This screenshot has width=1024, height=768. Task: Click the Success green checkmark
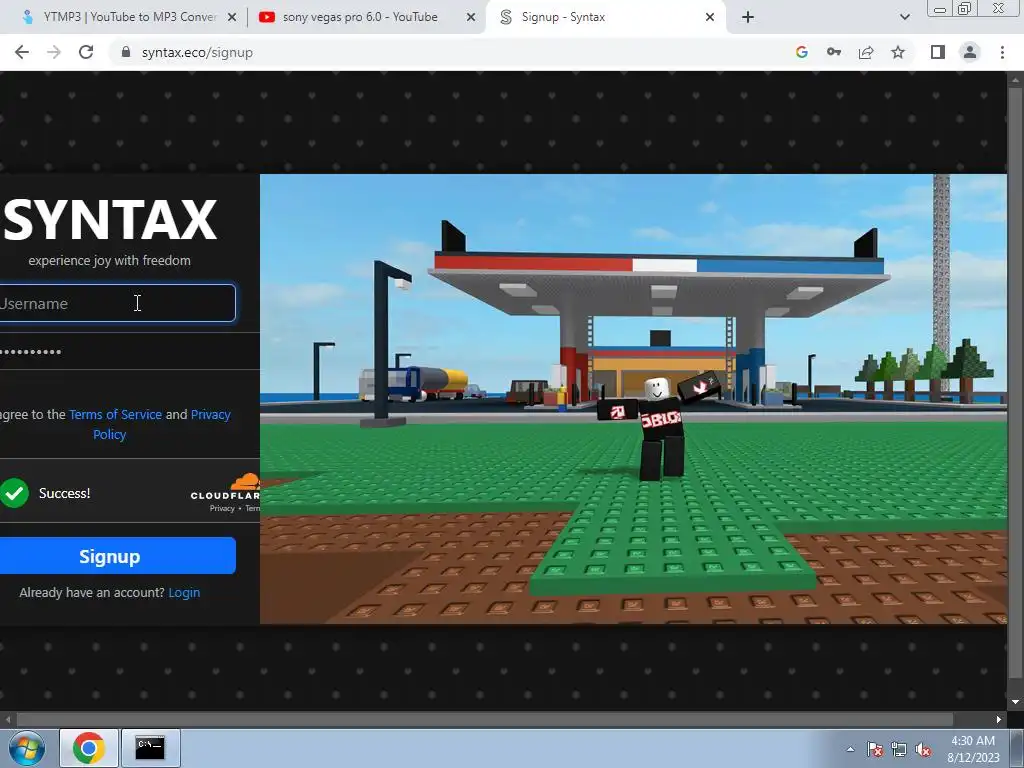(x=14, y=493)
